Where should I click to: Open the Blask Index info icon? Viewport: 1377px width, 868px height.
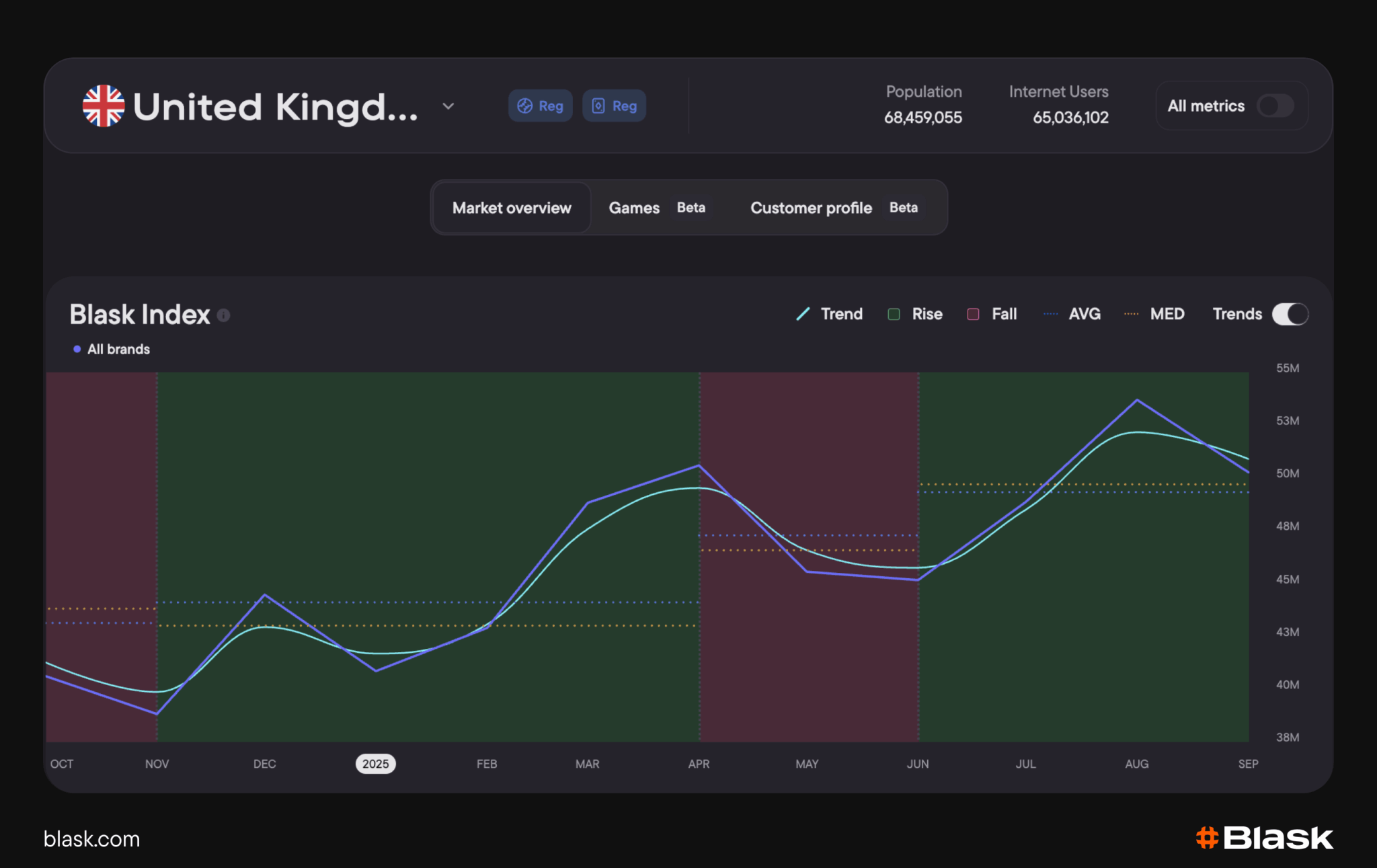[x=224, y=315]
